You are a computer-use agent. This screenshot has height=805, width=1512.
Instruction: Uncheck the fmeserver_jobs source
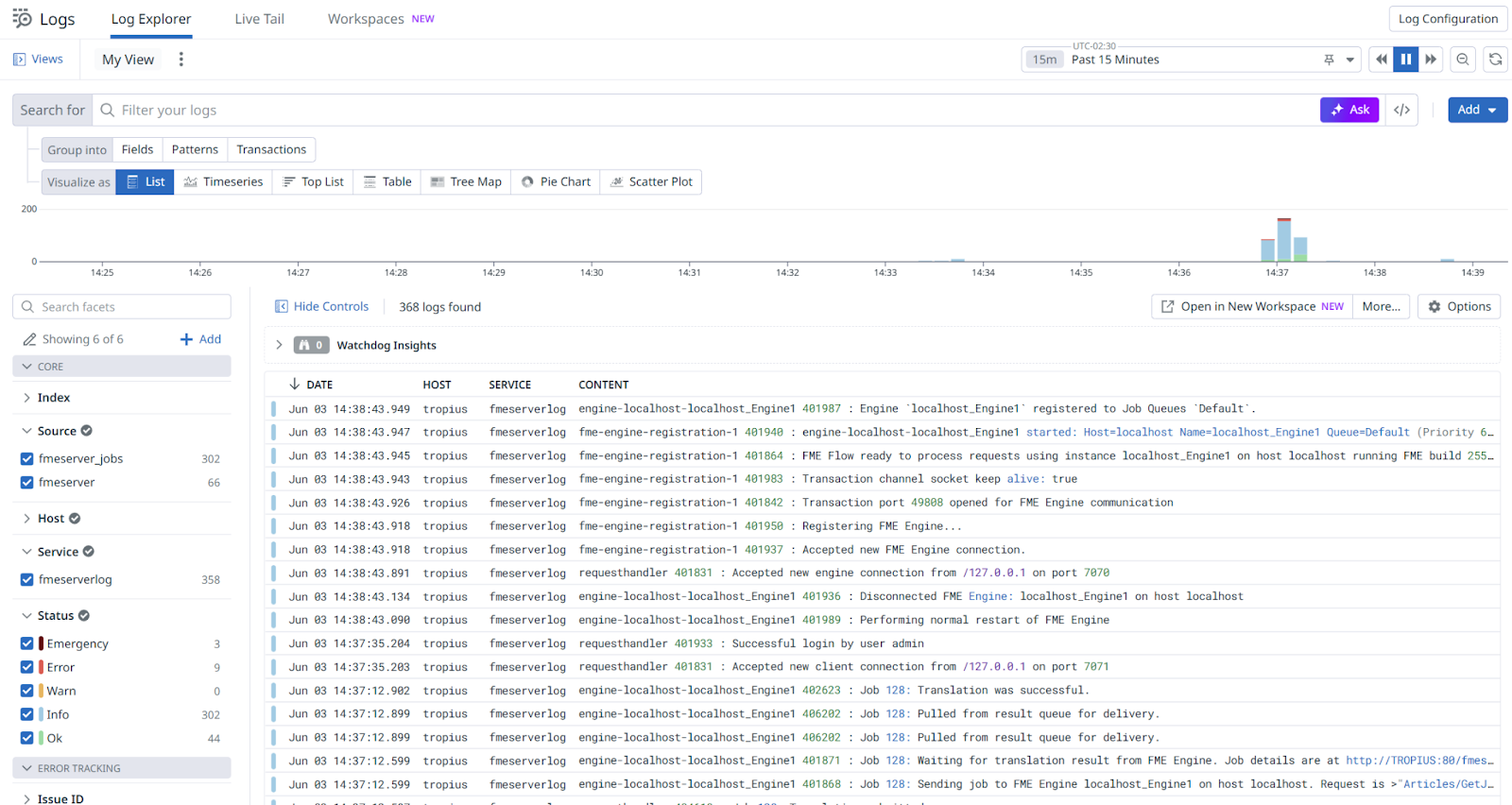point(26,459)
